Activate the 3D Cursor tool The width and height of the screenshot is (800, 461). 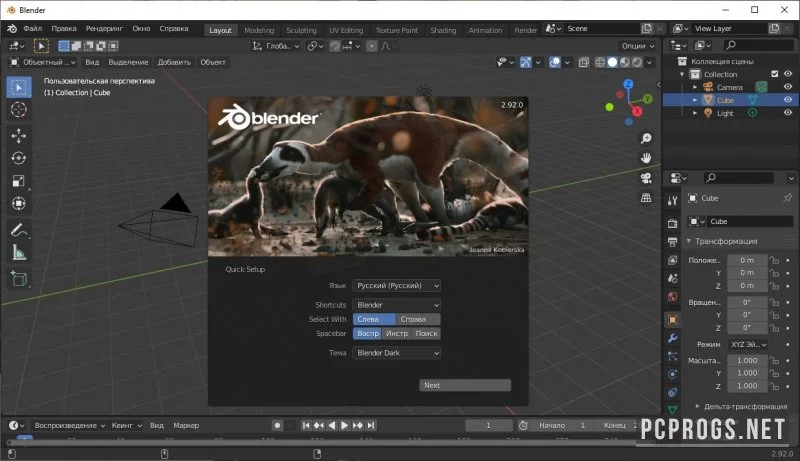pyautogui.click(x=19, y=110)
